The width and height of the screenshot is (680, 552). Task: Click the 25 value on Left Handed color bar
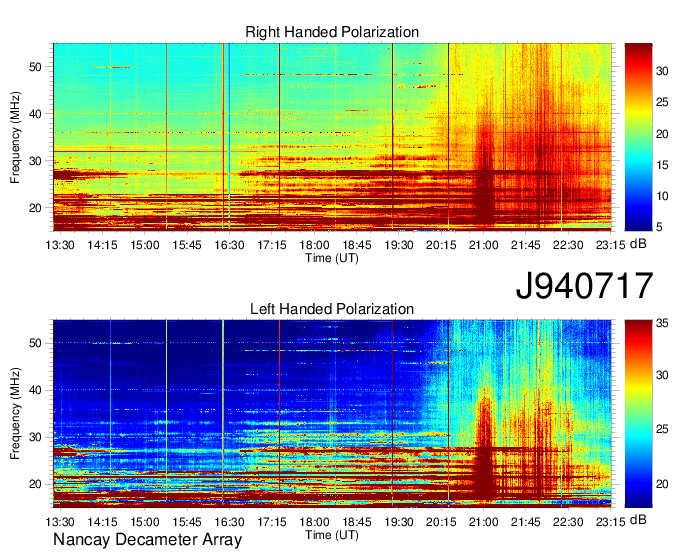click(x=662, y=429)
